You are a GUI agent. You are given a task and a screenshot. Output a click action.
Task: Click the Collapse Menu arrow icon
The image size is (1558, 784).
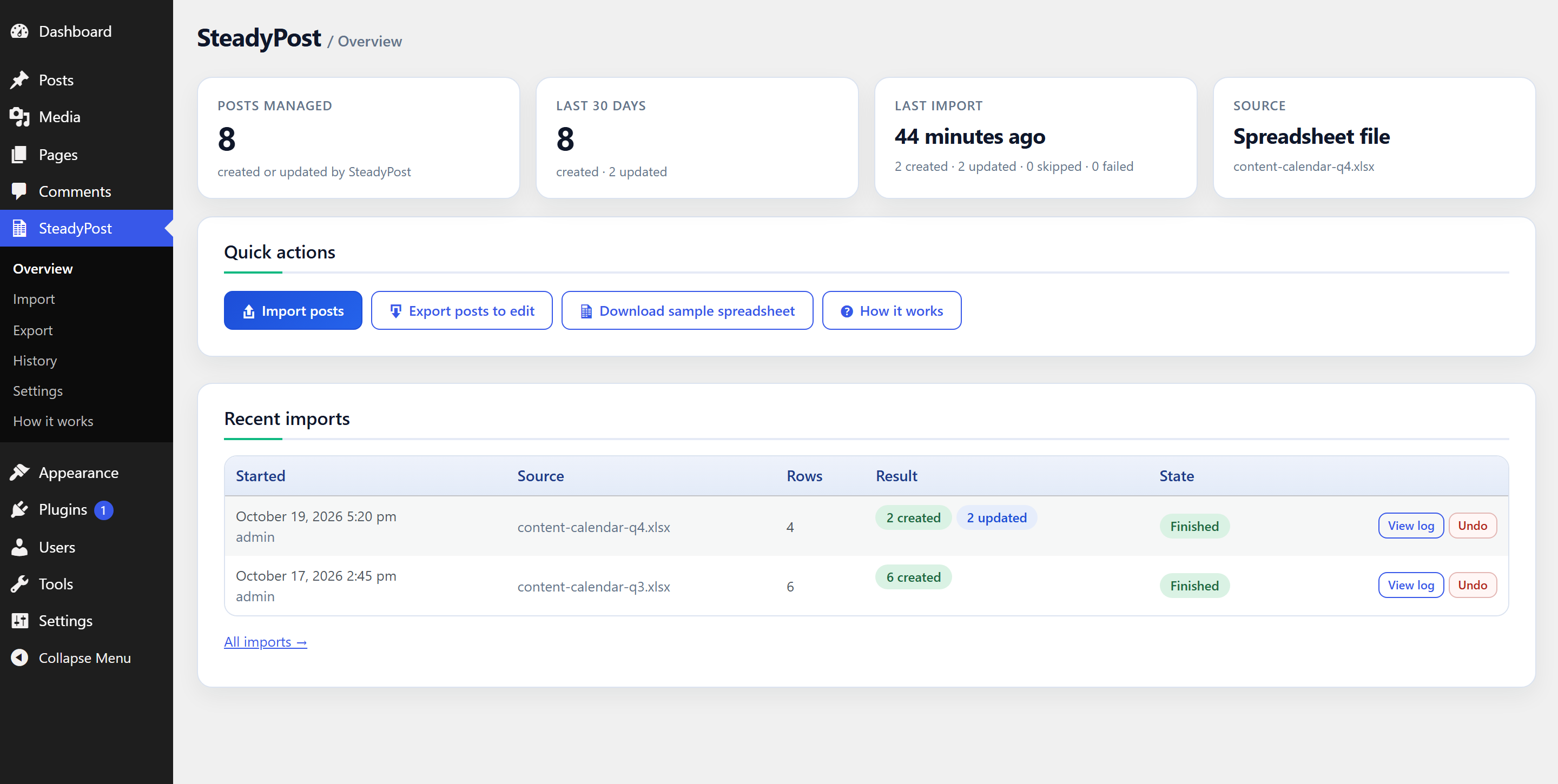[x=19, y=657]
